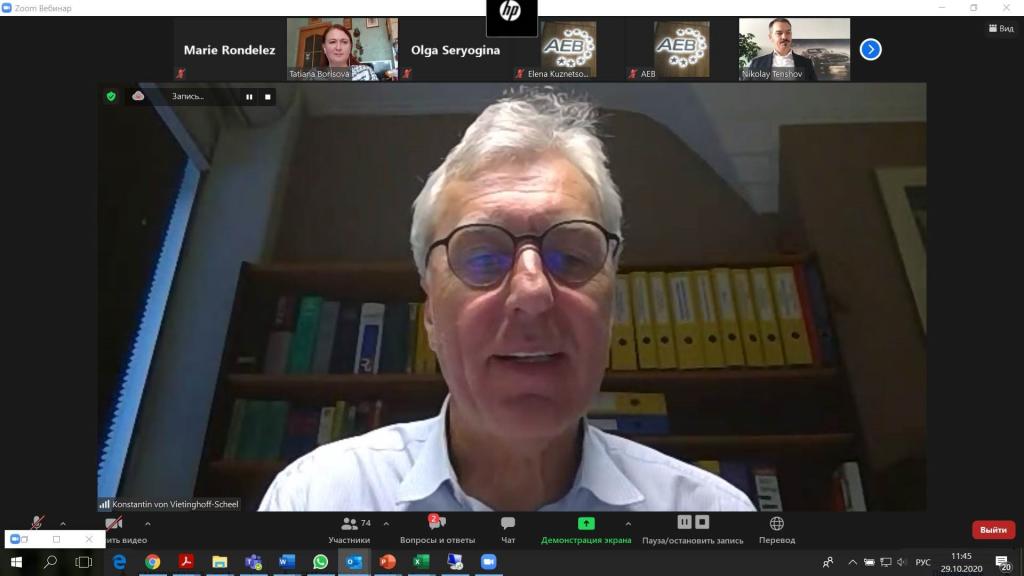Viewport: 1024px width, 576px height.
Task: Click the signal strength bars icon
Action: pos(104,504)
